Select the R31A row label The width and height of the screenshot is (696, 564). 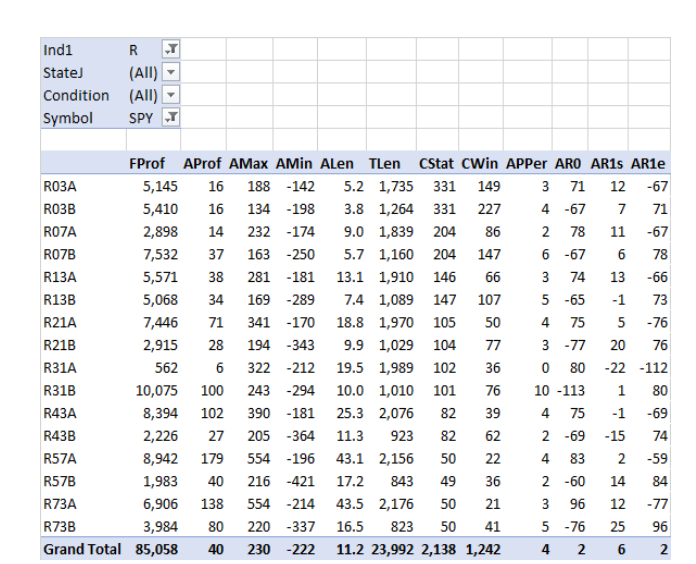[x=59, y=368]
